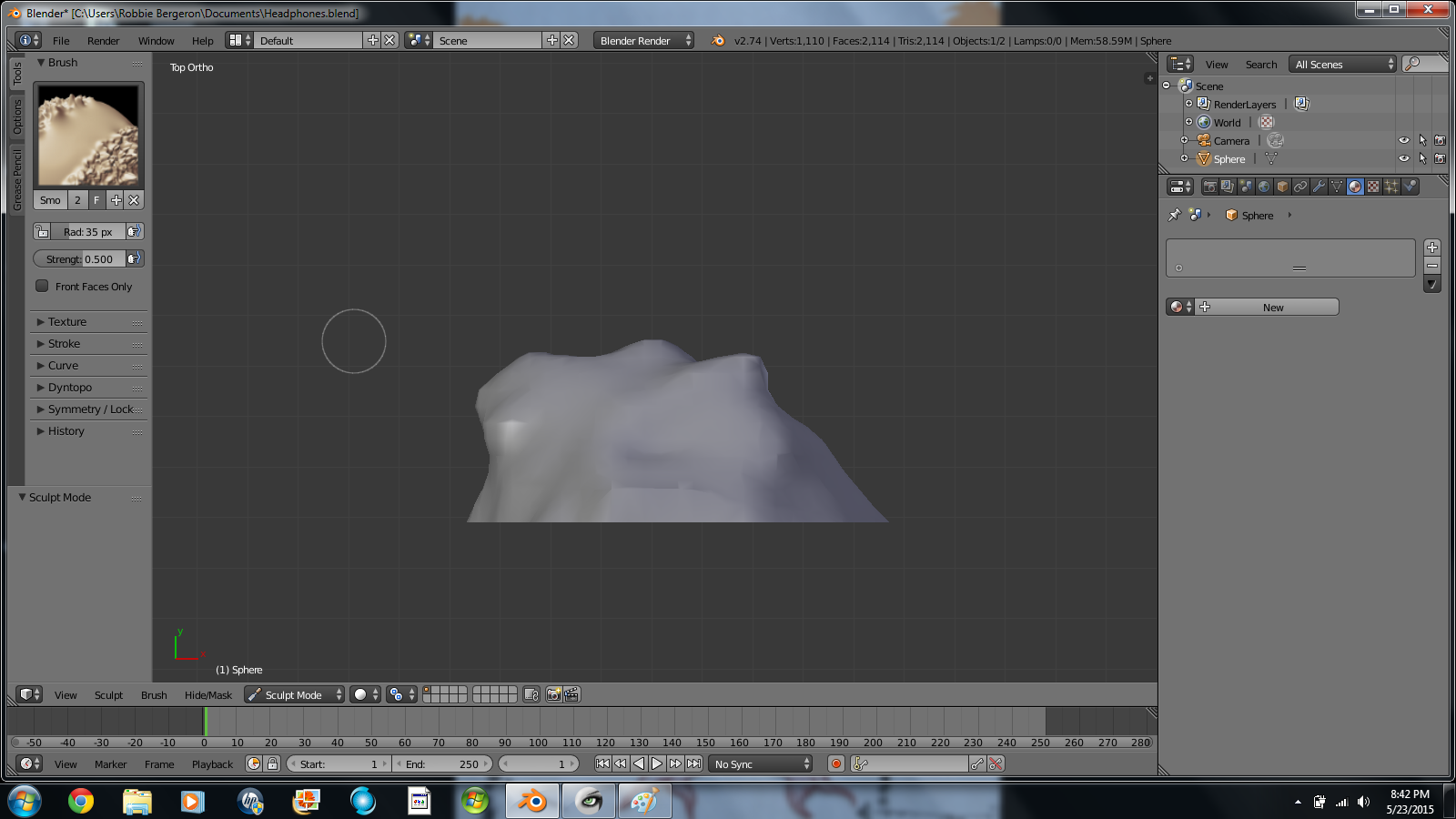Click the Options vertical tab
The height and width of the screenshot is (819, 1456).
coord(17,116)
